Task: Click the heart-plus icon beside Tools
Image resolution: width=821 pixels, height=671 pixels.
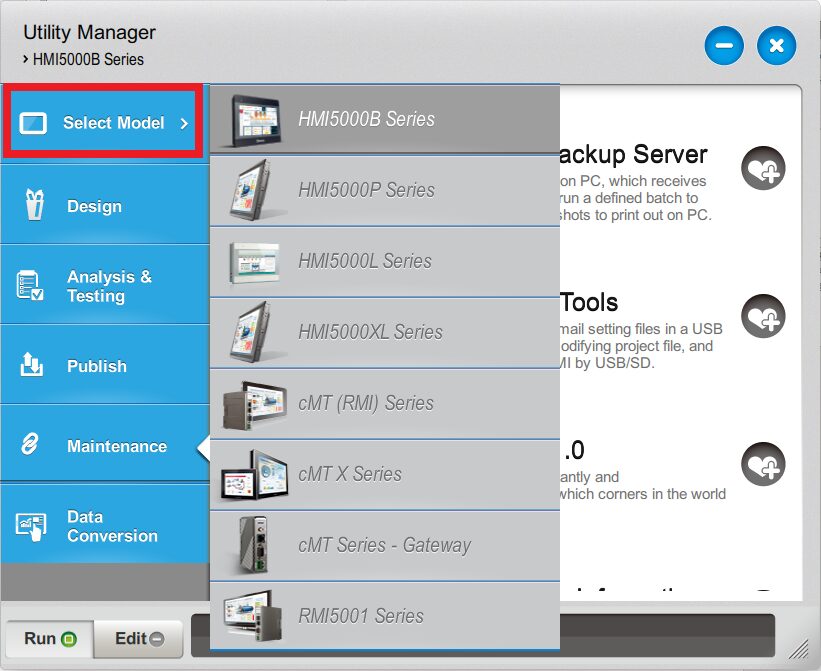Action: coord(763,316)
